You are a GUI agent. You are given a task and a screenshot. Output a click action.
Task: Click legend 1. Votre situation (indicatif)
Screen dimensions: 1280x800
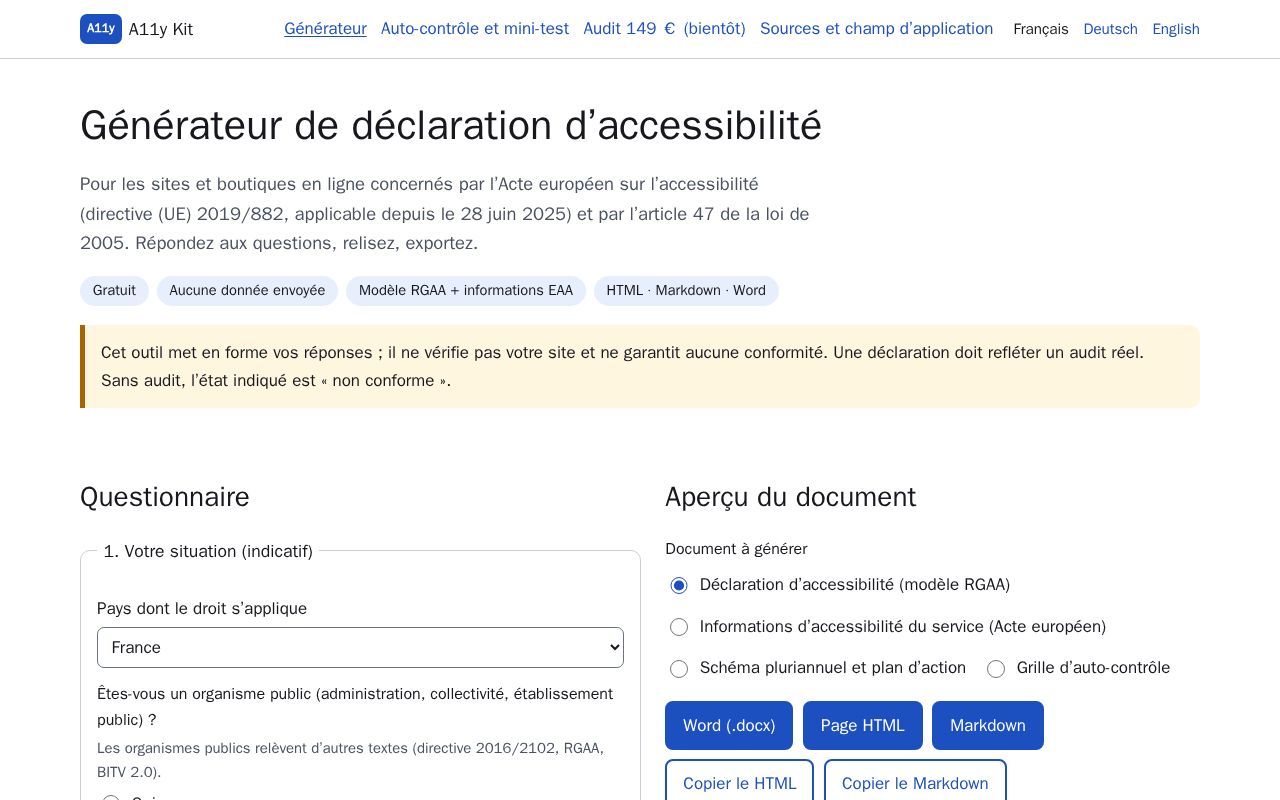[208, 551]
